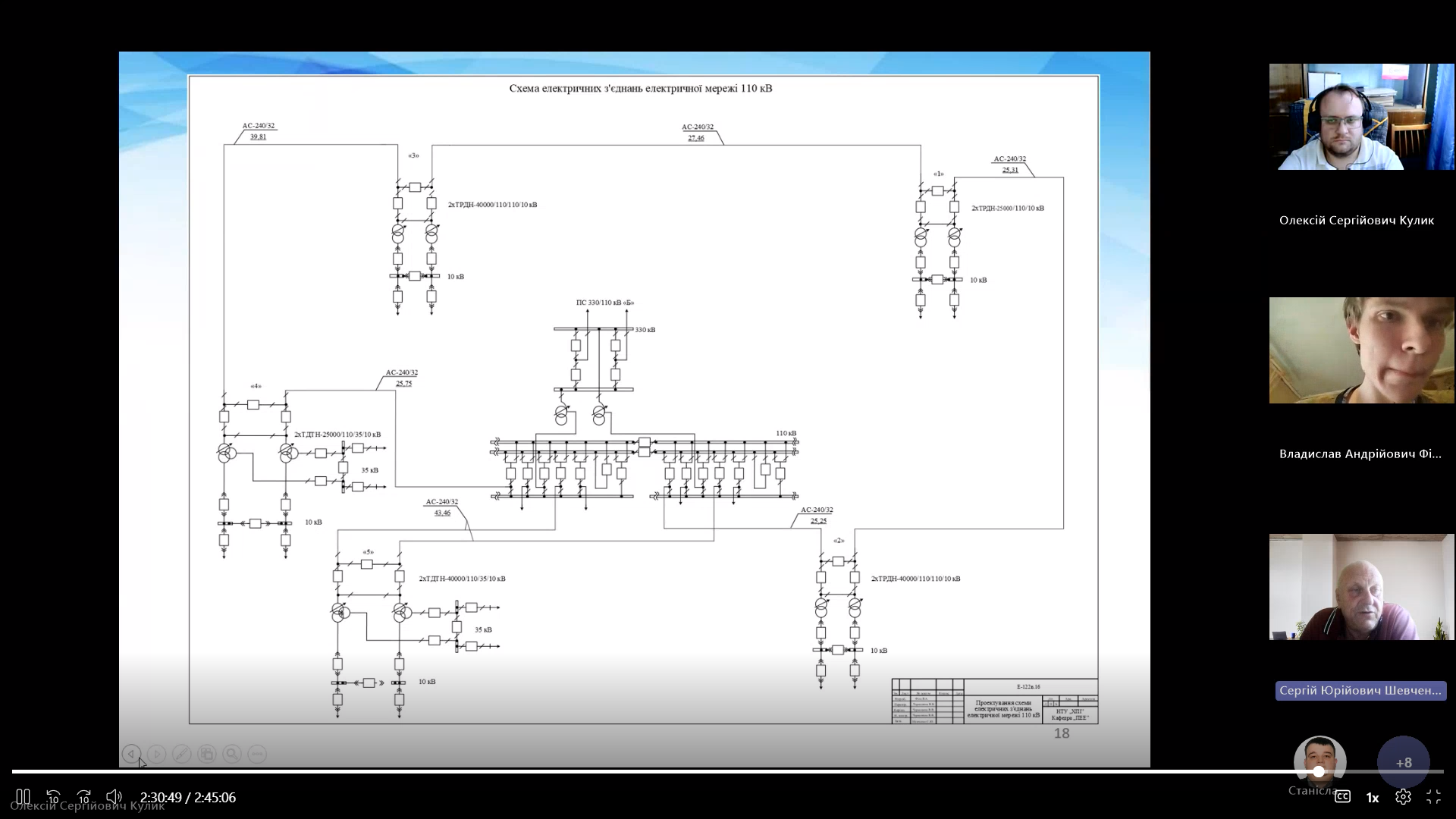Click the slide number 18
This screenshot has width=1456, height=819.
tap(1061, 733)
